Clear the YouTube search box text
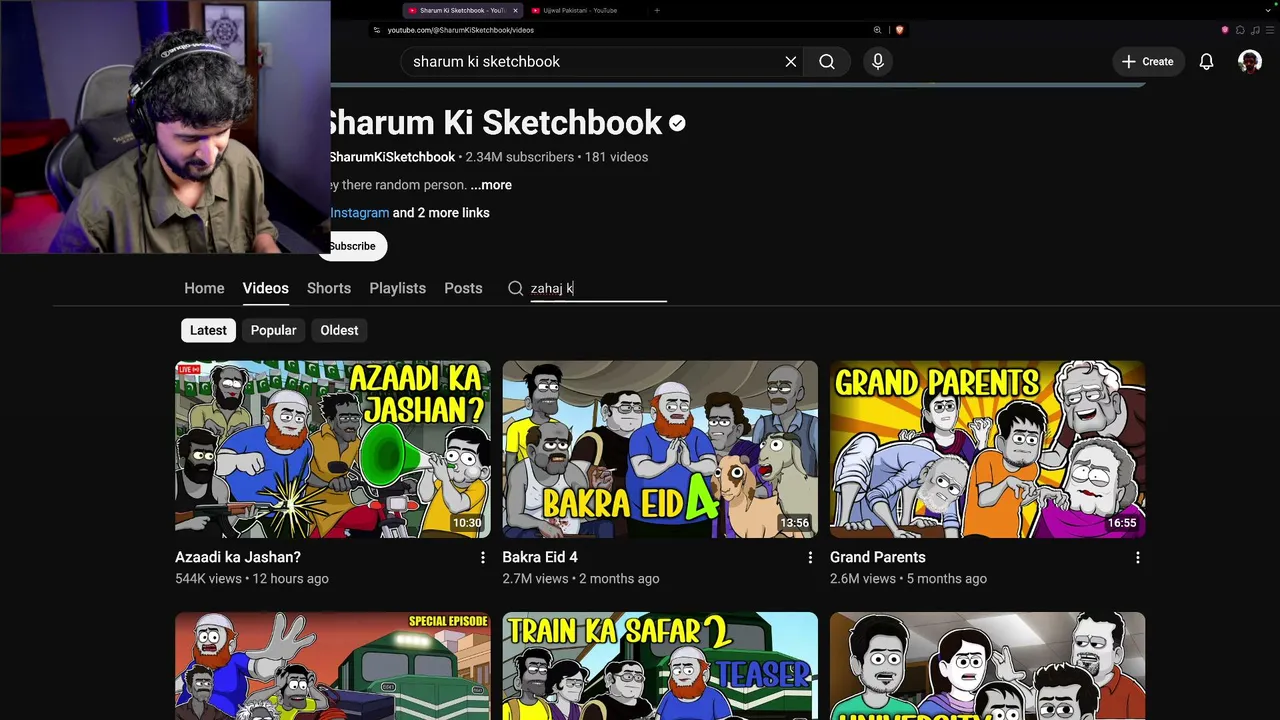This screenshot has height=720, width=1280. click(x=791, y=62)
